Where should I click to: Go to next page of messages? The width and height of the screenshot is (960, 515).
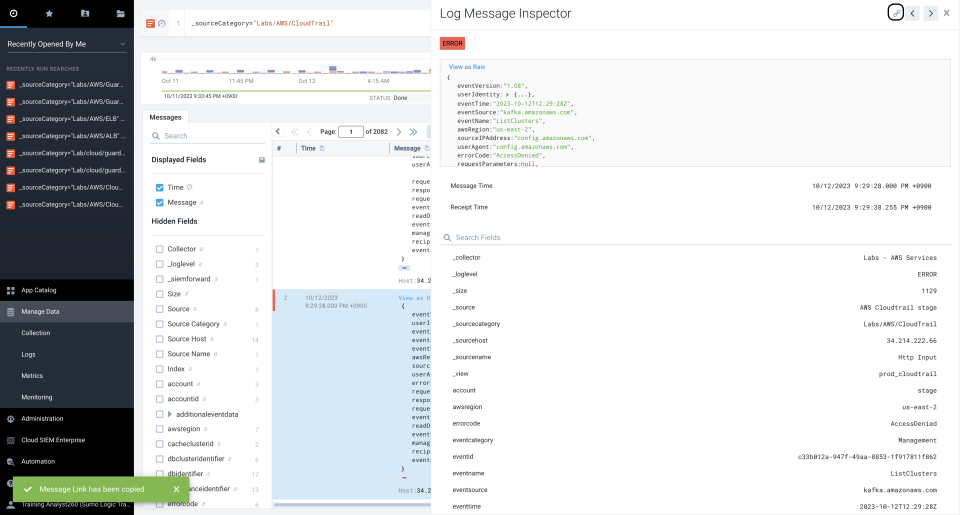[399, 132]
